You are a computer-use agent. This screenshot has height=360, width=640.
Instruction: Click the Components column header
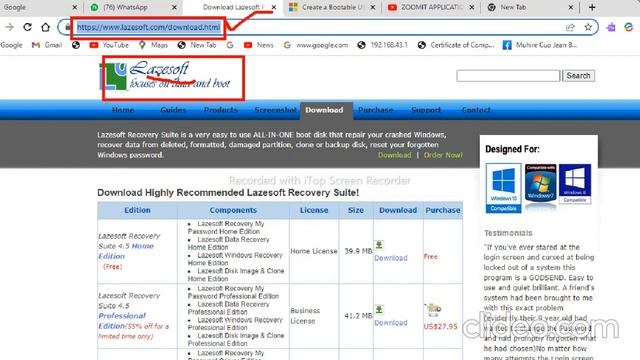pos(233,210)
